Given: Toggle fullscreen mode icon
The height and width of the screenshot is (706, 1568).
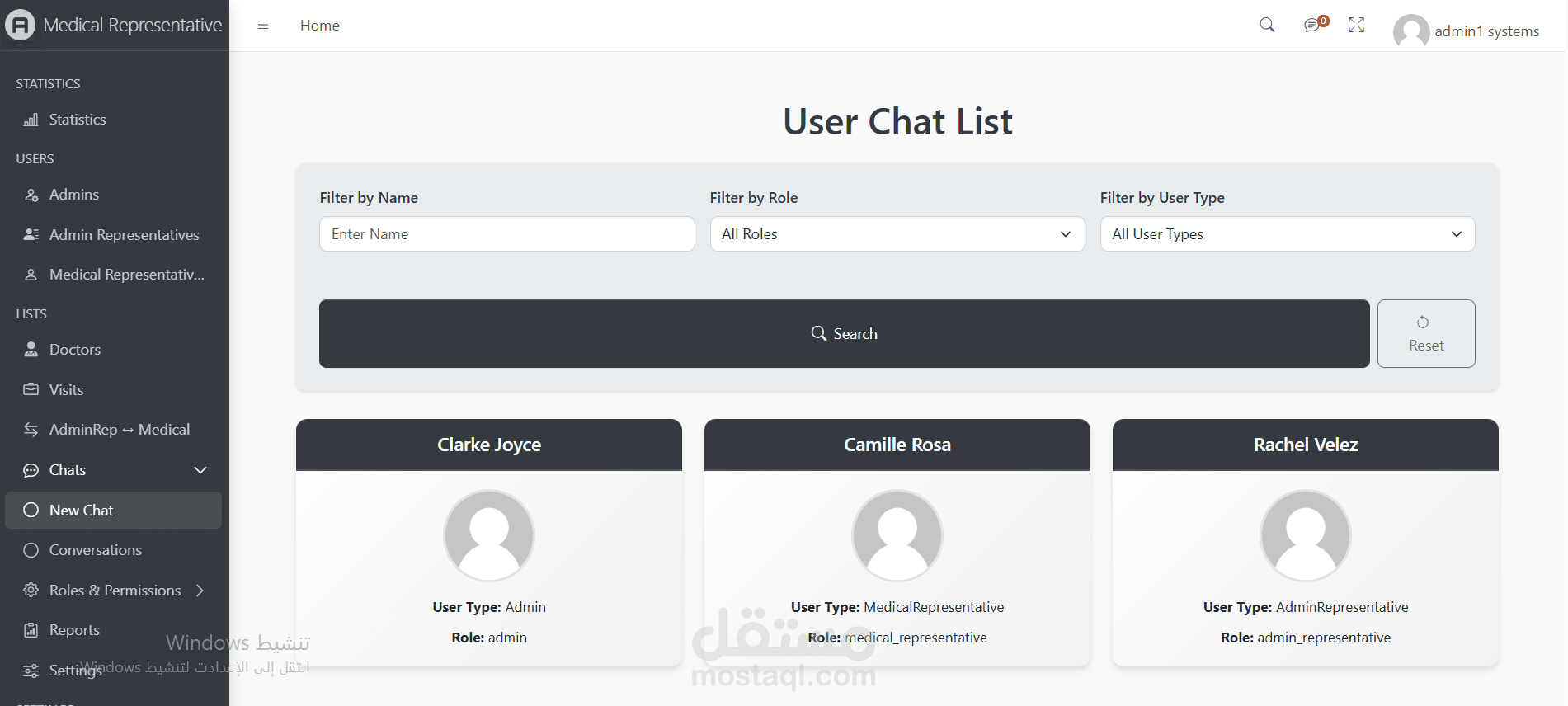Looking at the screenshot, I should pos(1356,26).
